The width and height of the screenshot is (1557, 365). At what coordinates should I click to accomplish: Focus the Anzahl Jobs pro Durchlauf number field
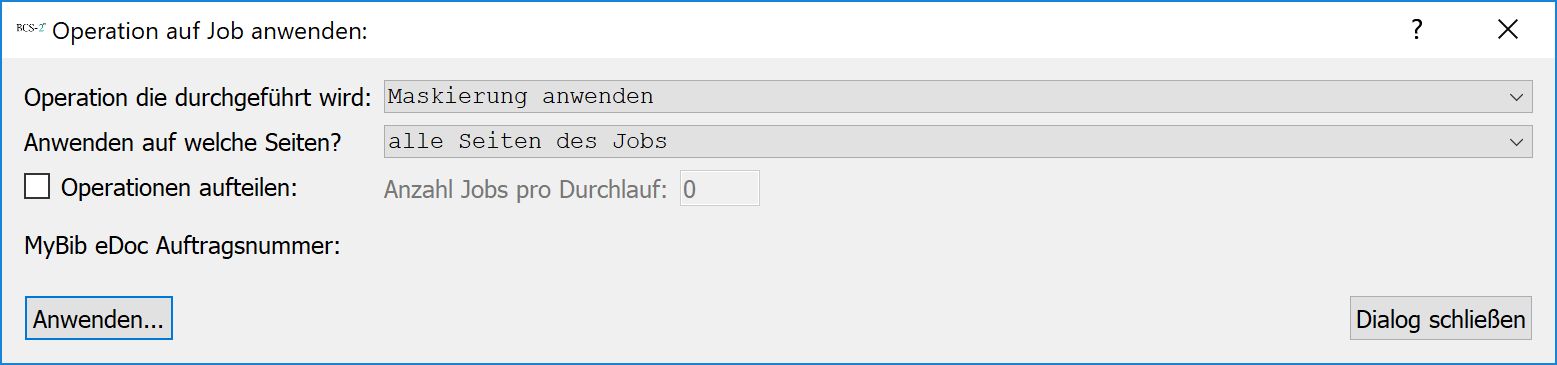click(x=720, y=188)
